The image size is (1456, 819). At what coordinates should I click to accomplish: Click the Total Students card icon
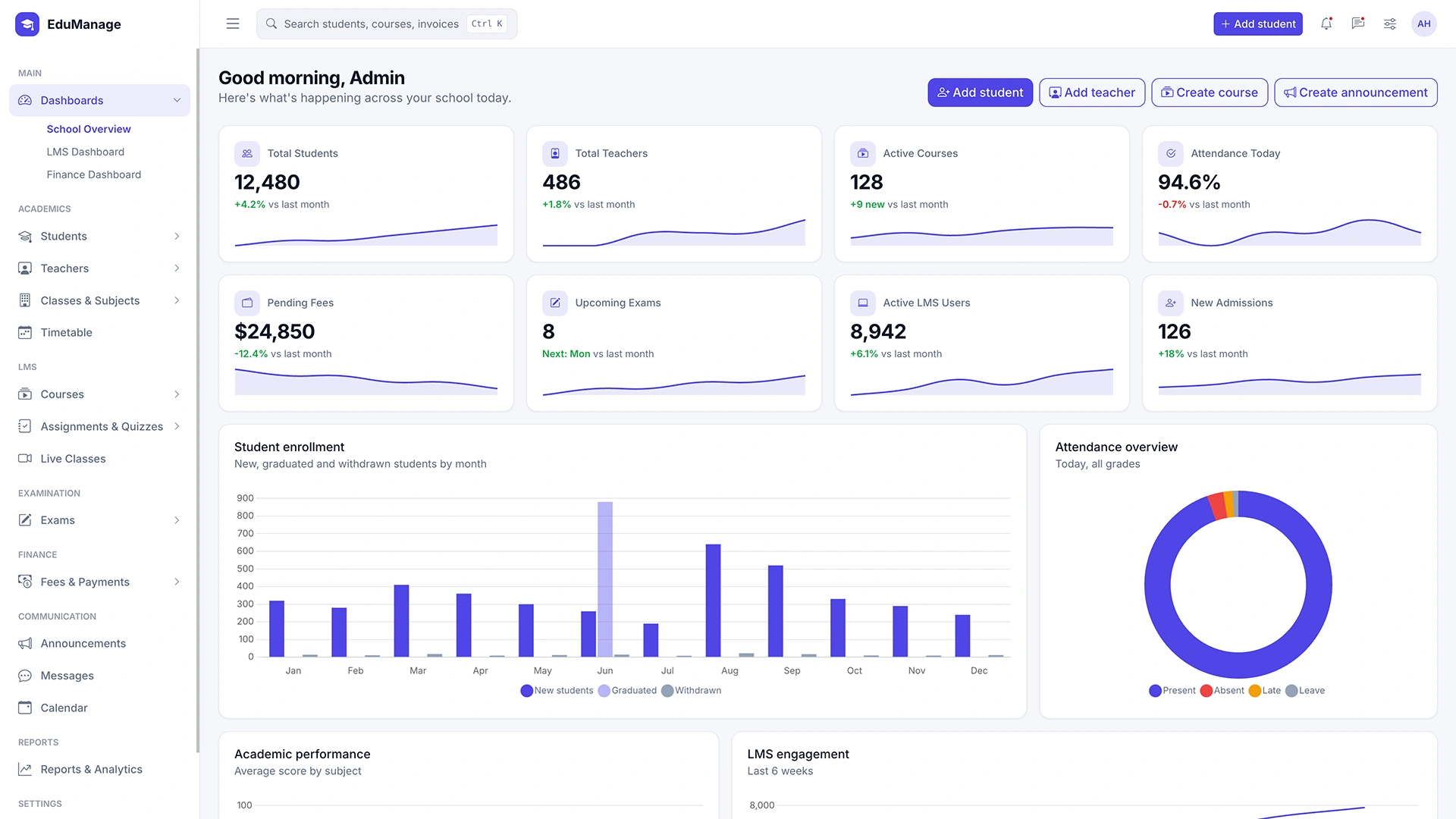[247, 153]
